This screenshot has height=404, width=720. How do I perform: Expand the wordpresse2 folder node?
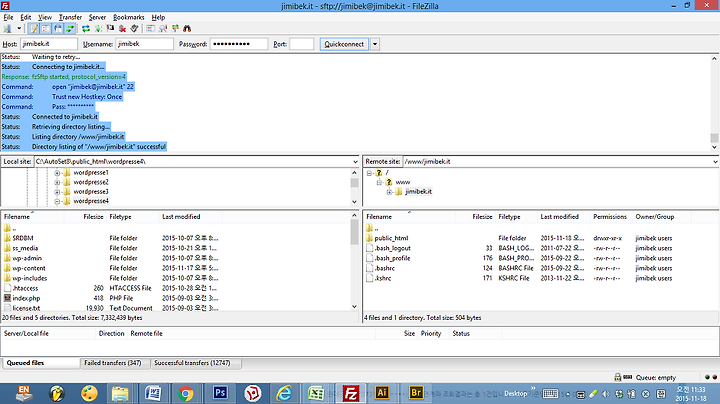tap(57, 182)
